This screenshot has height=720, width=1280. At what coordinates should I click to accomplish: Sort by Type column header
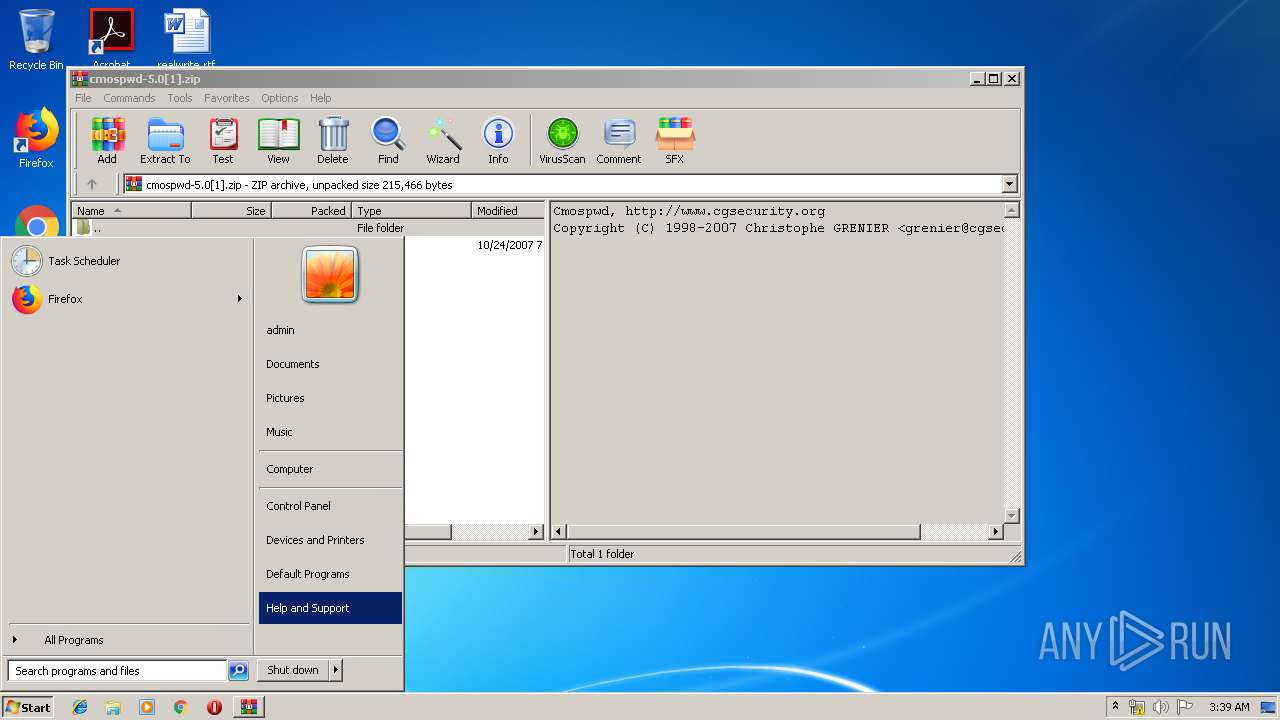pyautogui.click(x=412, y=210)
